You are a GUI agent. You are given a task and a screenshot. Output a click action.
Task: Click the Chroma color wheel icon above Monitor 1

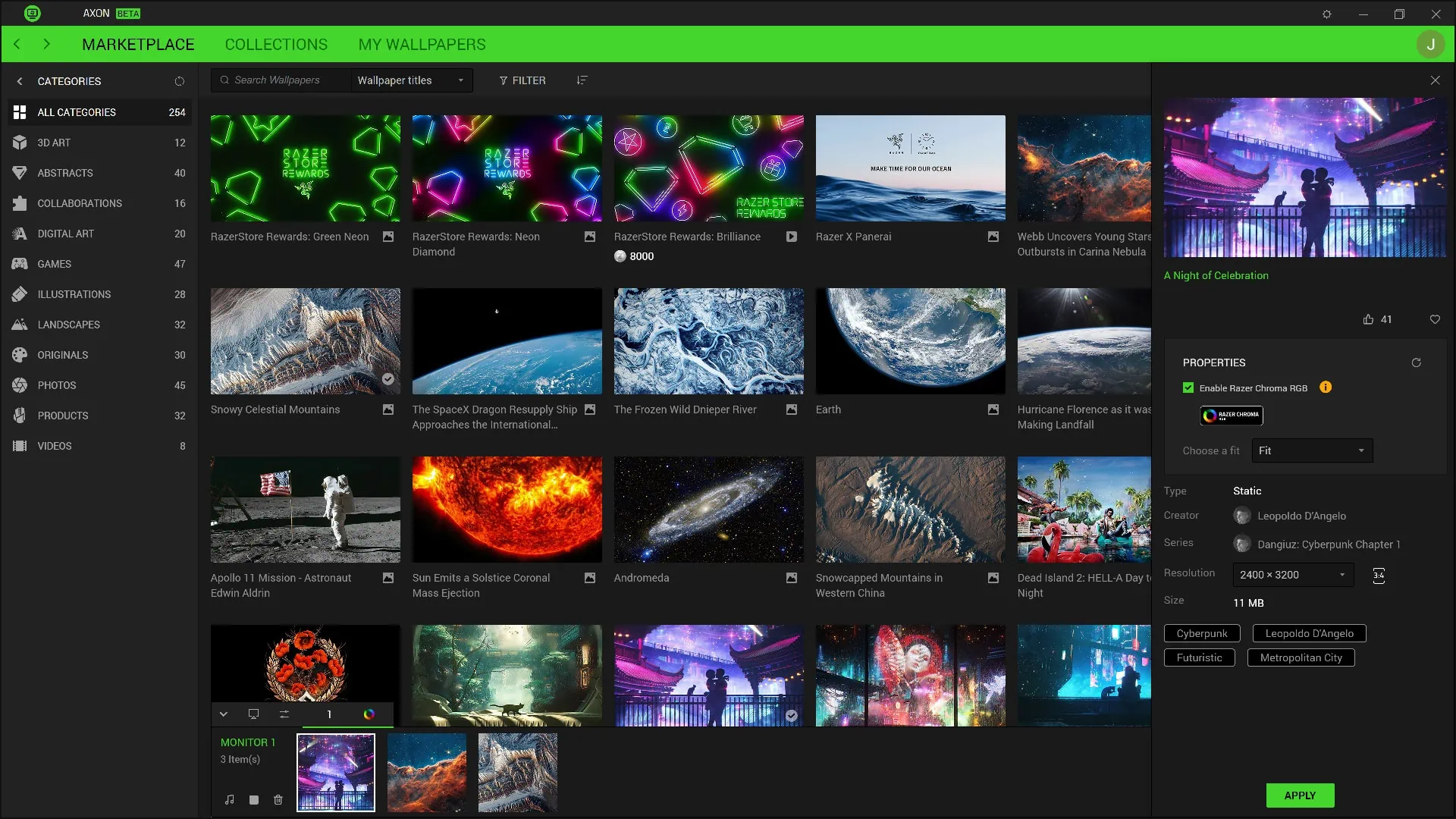(371, 714)
